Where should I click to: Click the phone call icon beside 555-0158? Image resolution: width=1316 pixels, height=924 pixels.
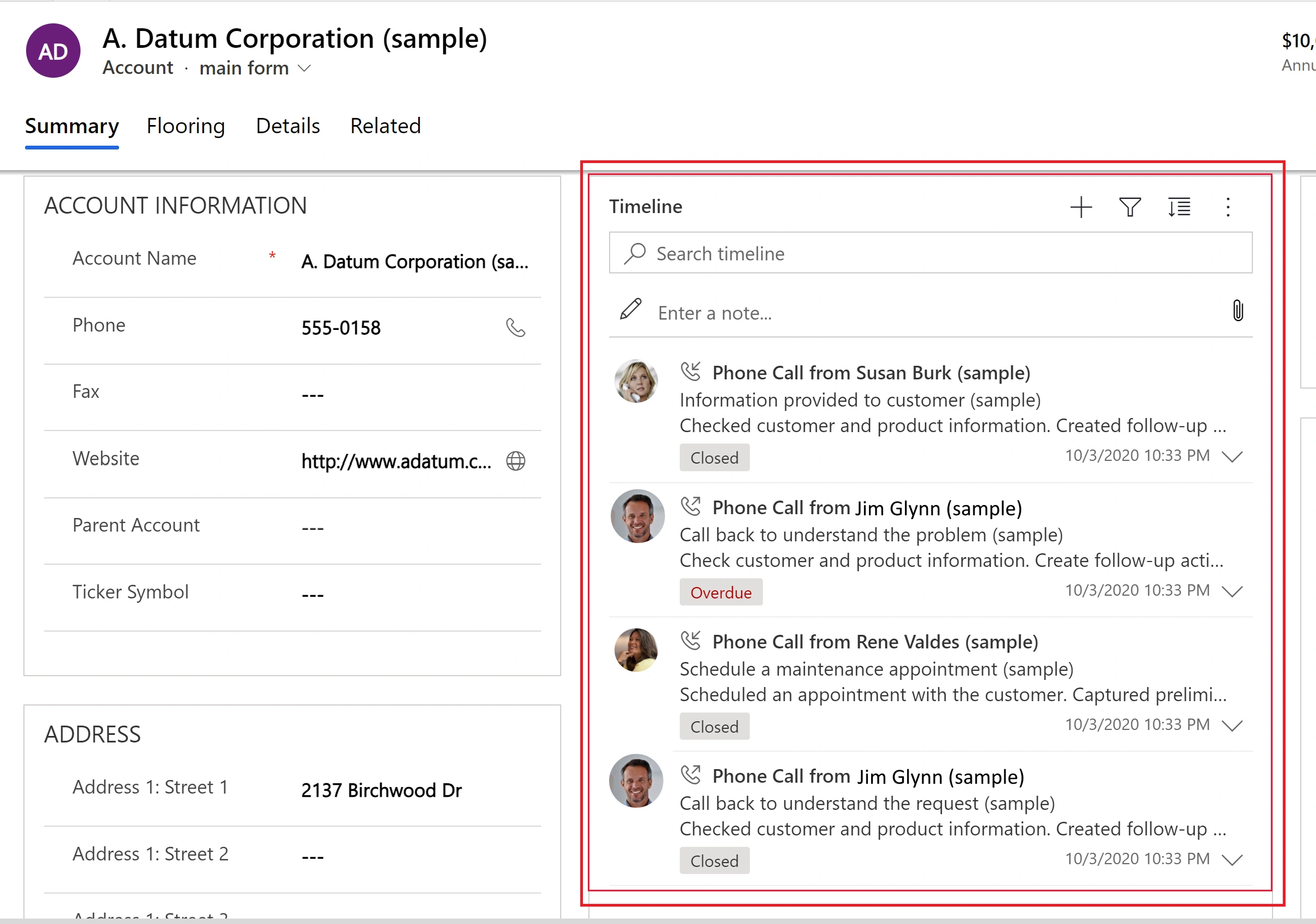tap(516, 327)
